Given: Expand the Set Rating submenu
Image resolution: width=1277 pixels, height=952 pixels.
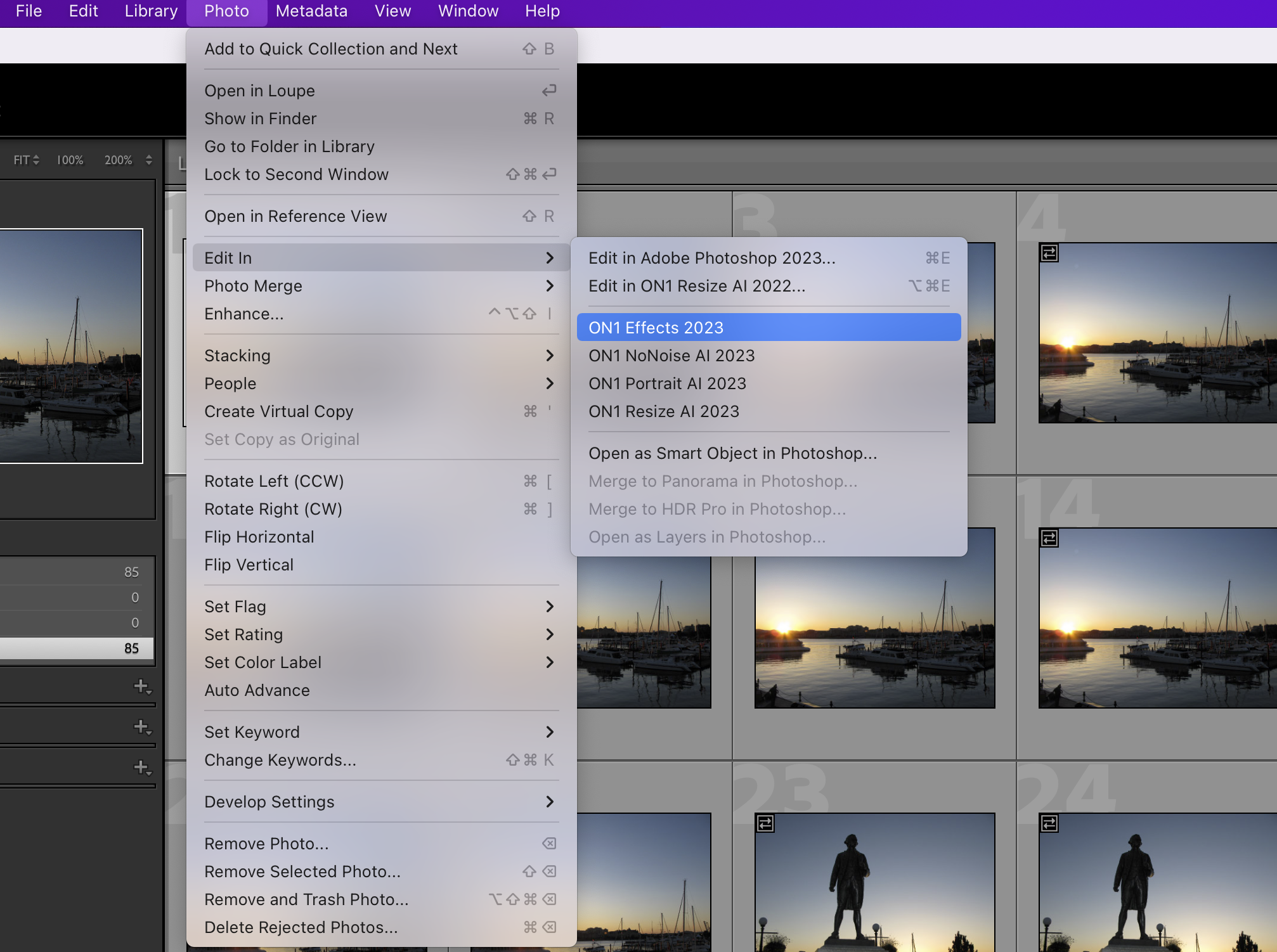Looking at the screenshot, I should (x=381, y=634).
